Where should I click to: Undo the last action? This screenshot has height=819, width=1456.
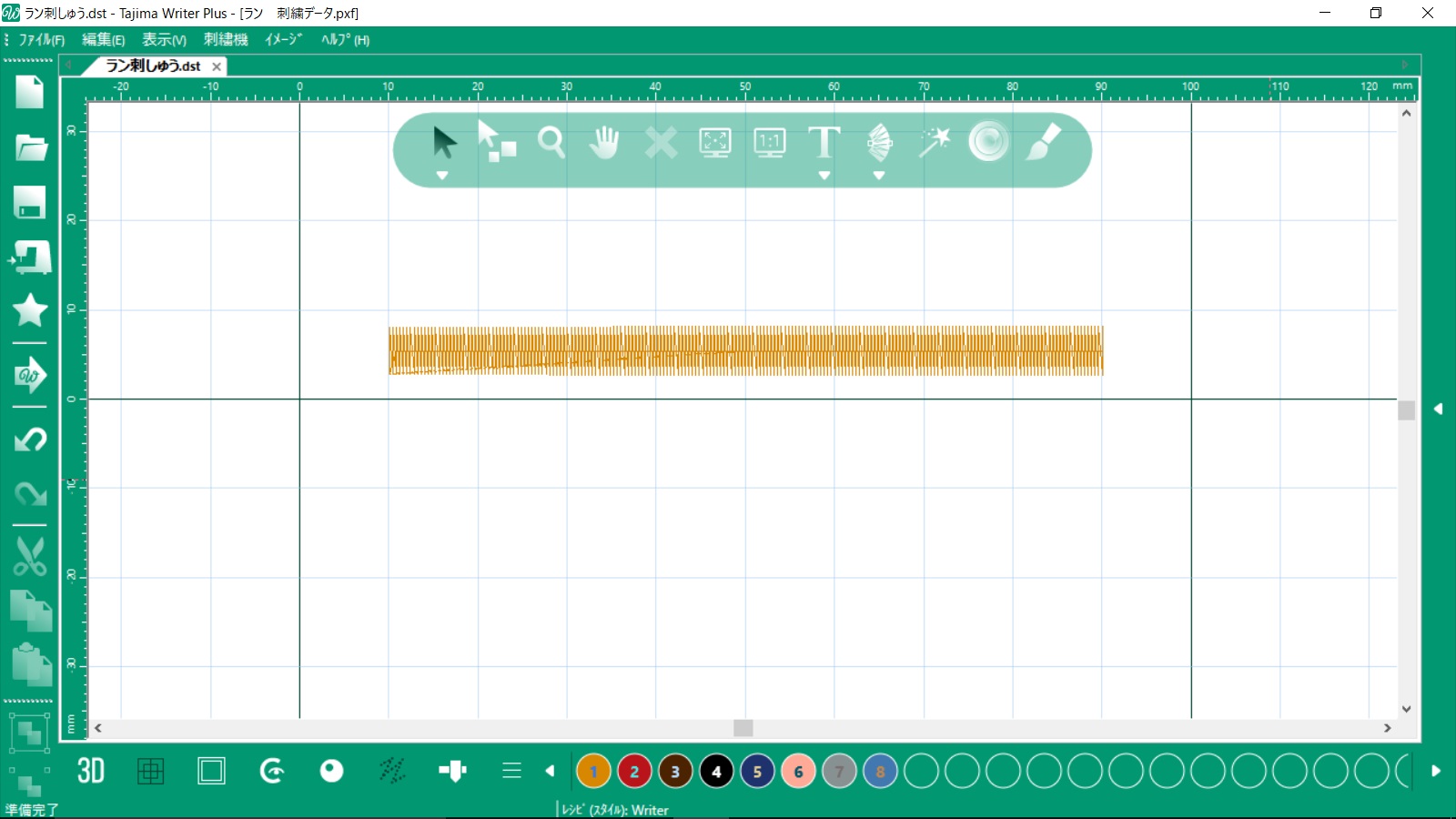[29, 440]
